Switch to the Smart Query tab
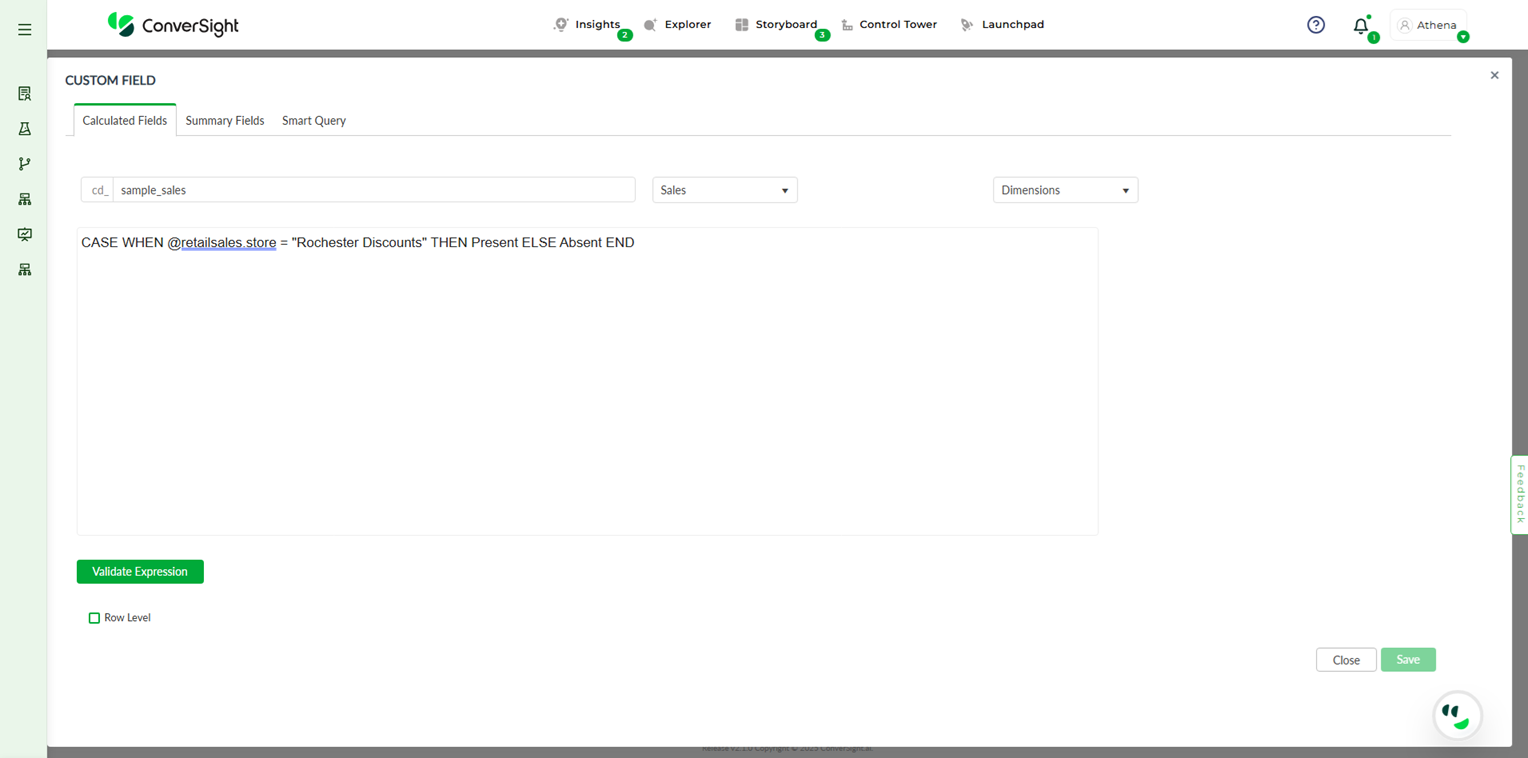Image resolution: width=1528 pixels, height=758 pixels. [x=314, y=121]
